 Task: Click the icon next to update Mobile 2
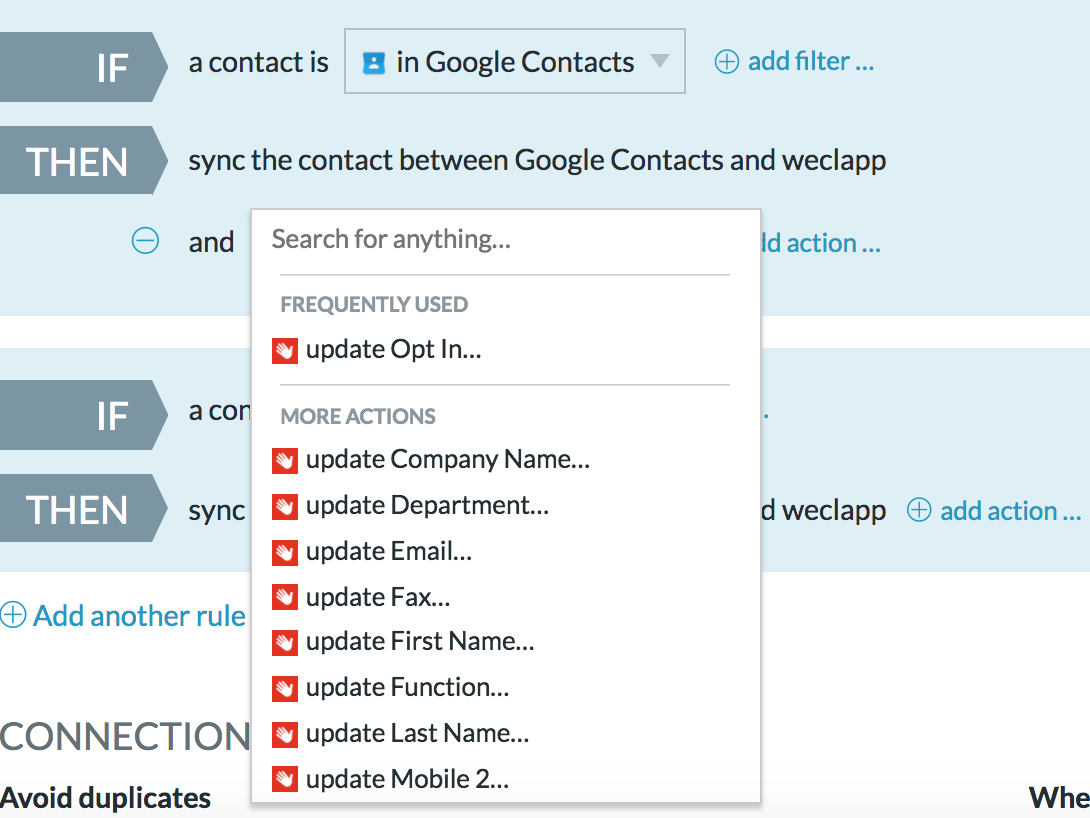(285, 780)
